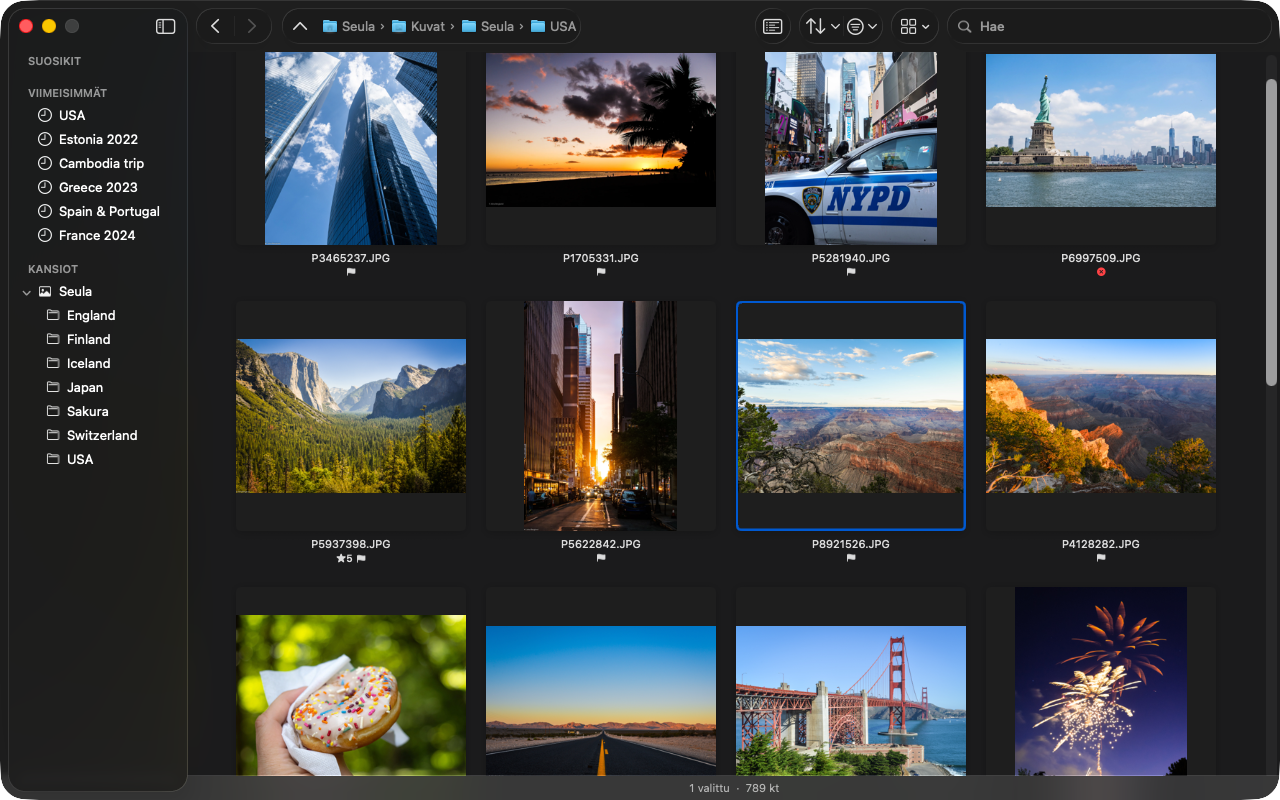Focus the Hae search field
This screenshot has height=800, width=1280.
coord(1108,27)
